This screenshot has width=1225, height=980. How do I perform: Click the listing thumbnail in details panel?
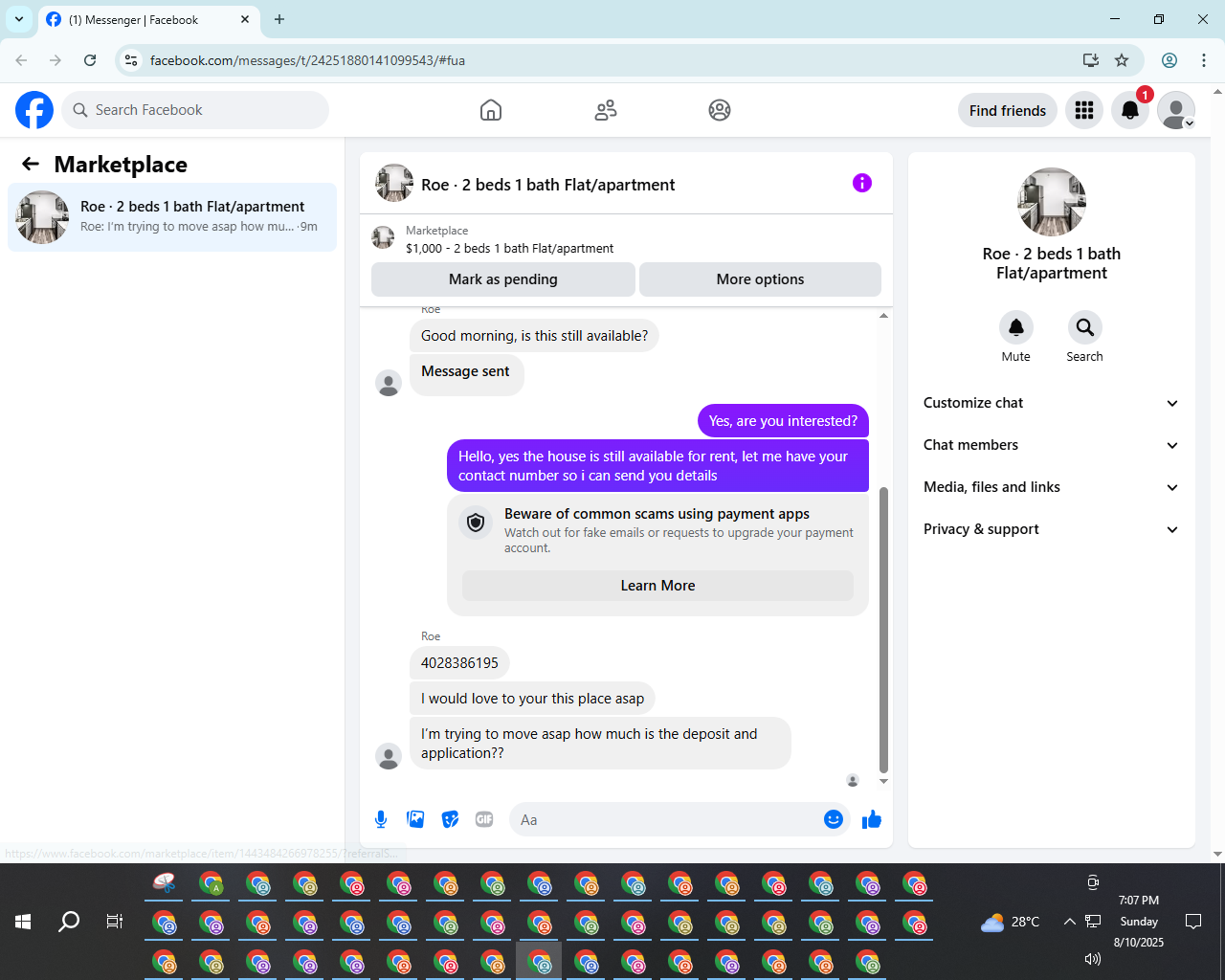pos(1052,202)
